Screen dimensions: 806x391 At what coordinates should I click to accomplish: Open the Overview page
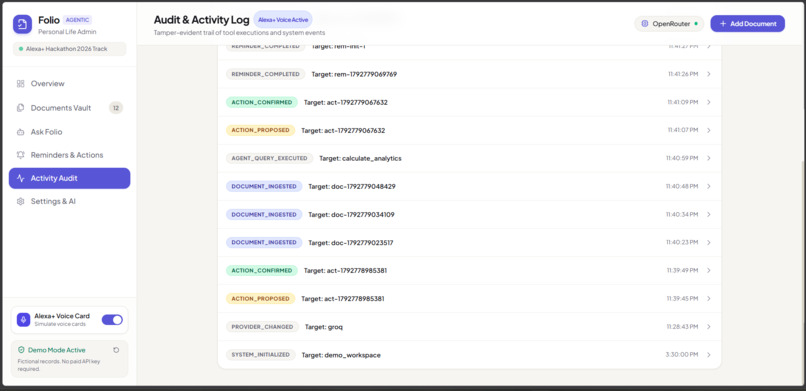tap(69, 84)
